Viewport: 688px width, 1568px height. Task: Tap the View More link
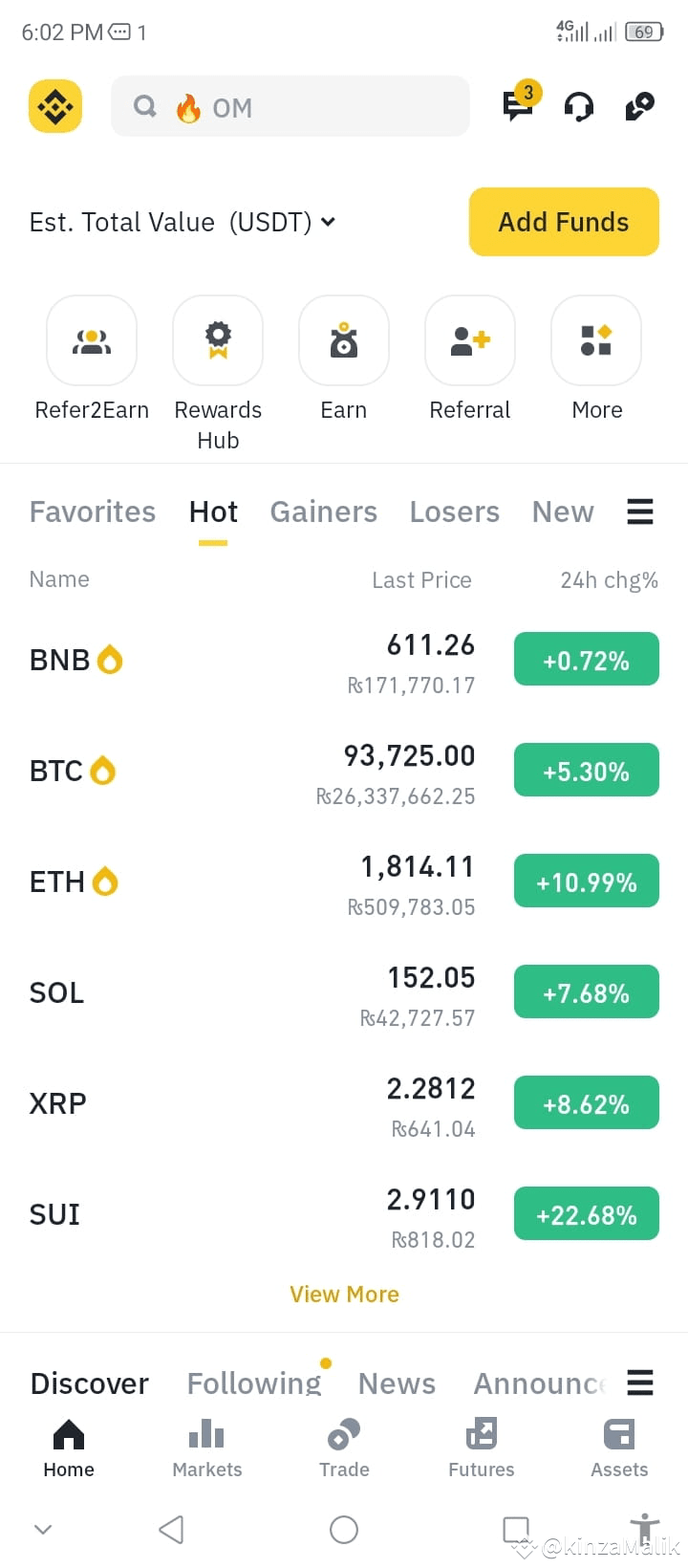click(x=344, y=1295)
